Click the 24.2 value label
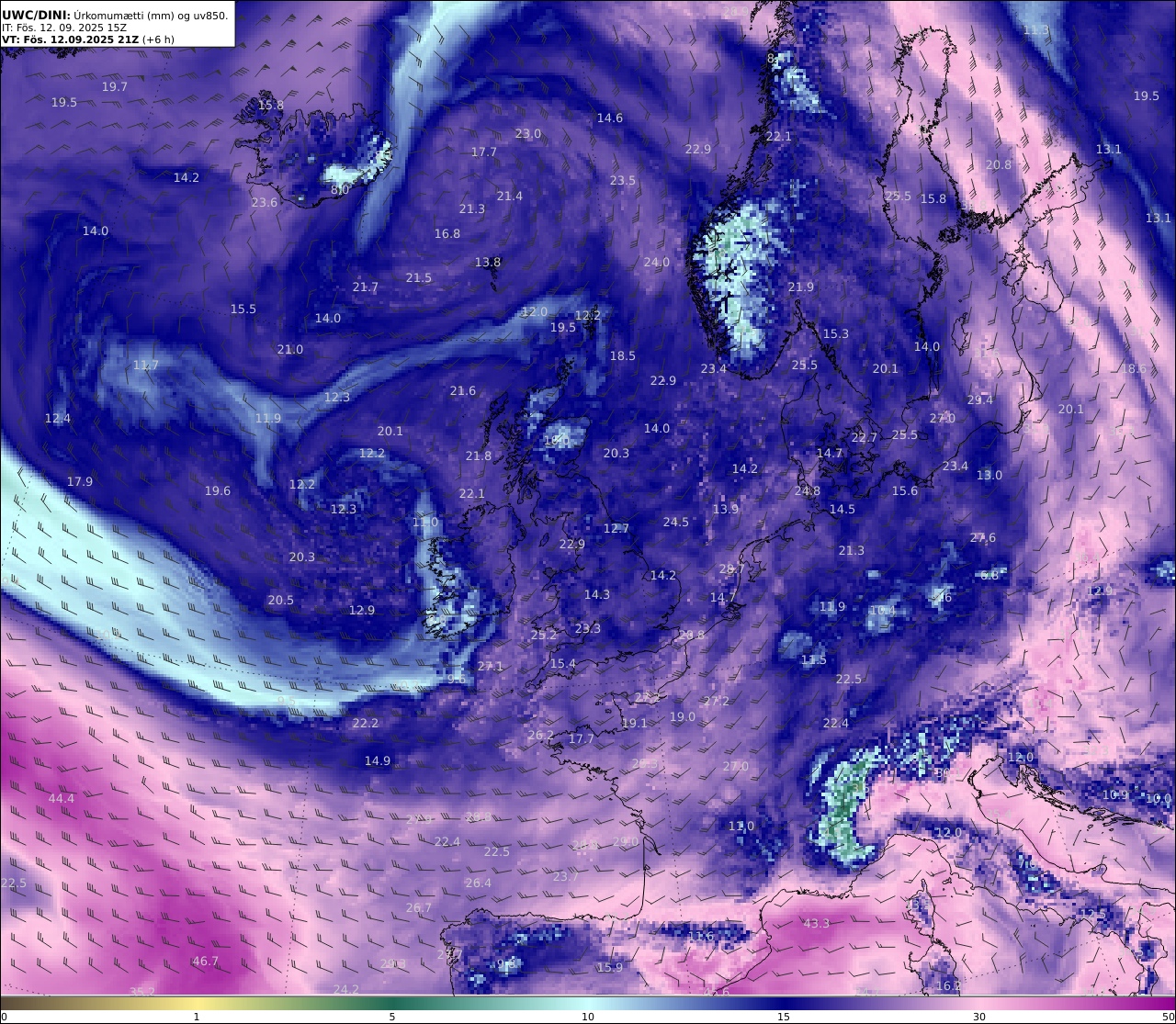1176x1024 pixels. [346, 989]
